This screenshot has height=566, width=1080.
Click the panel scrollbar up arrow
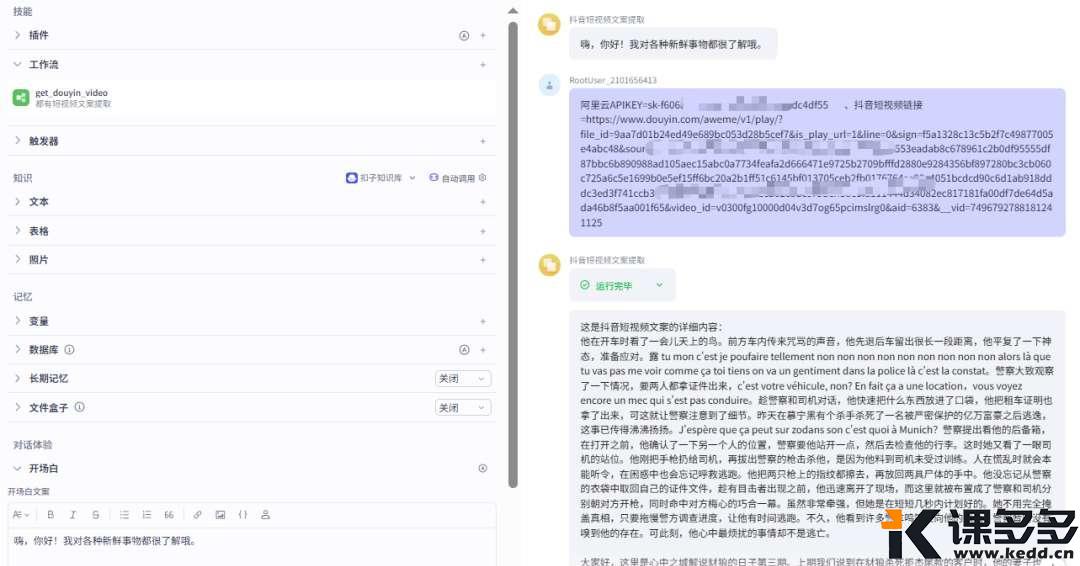click(x=512, y=10)
